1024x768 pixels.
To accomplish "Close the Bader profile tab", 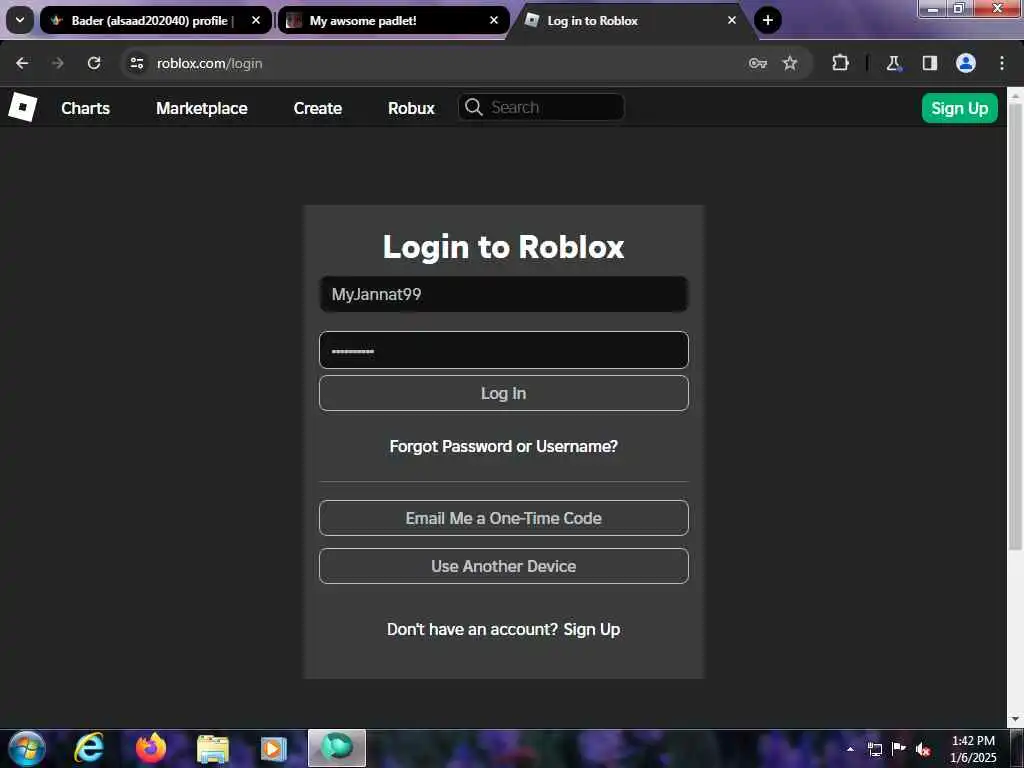I will click(256, 20).
